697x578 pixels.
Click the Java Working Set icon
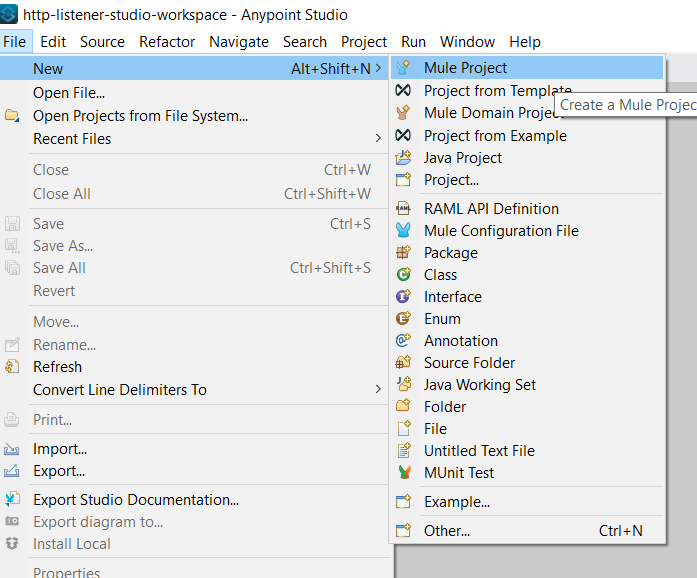coord(404,385)
